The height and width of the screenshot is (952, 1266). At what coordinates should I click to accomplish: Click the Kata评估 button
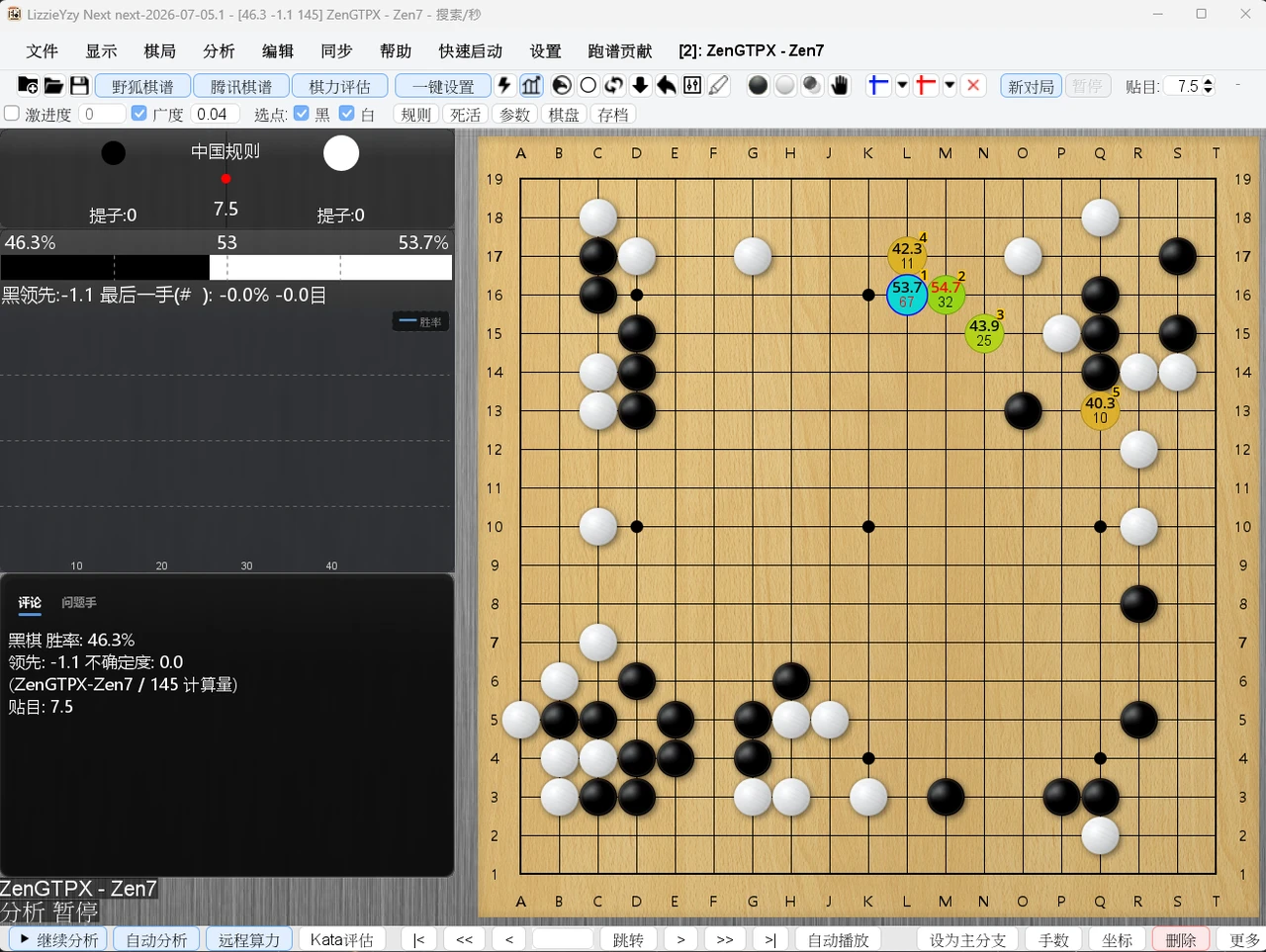coord(341,939)
